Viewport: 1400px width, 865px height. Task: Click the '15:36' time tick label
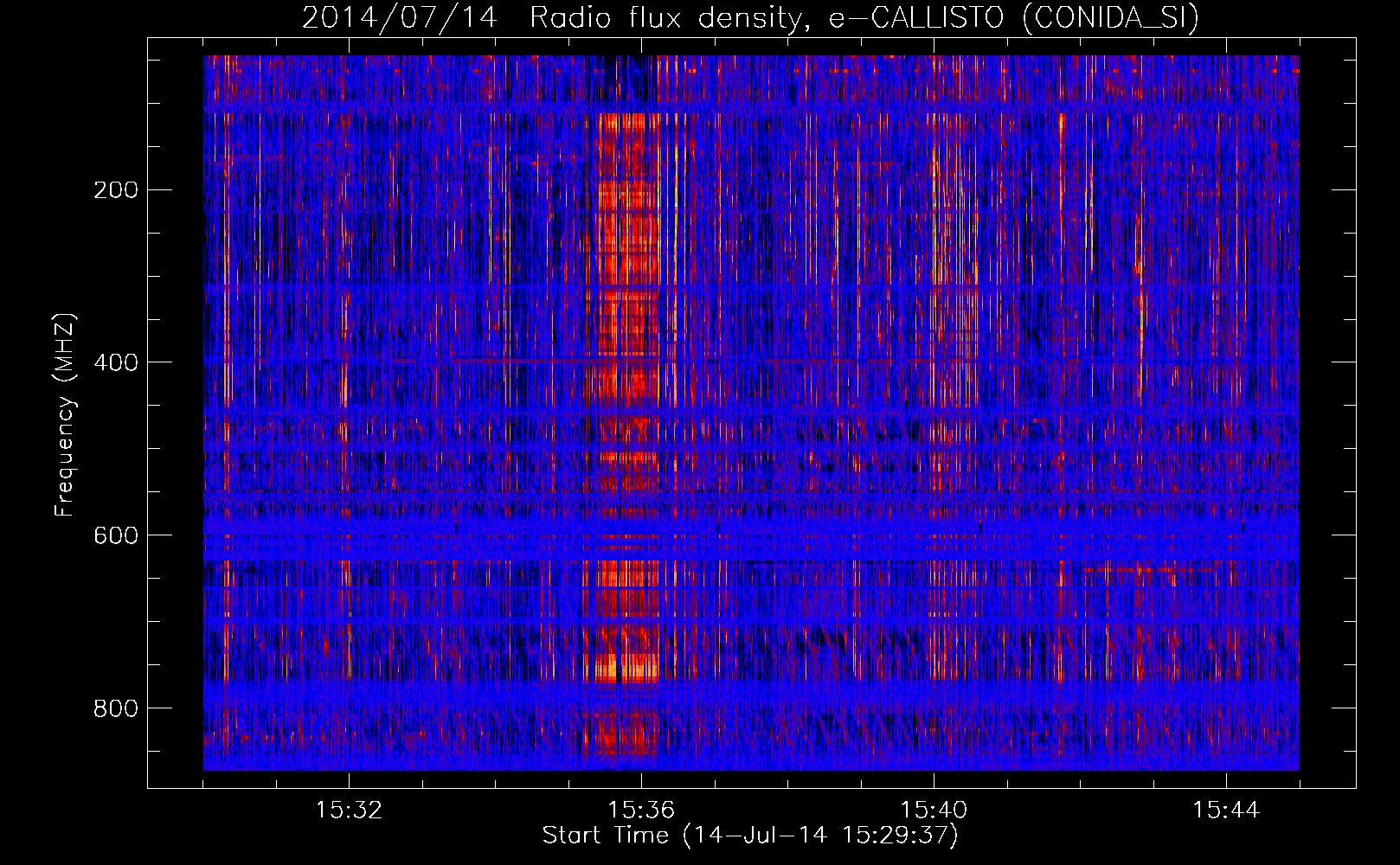coord(641,811)
